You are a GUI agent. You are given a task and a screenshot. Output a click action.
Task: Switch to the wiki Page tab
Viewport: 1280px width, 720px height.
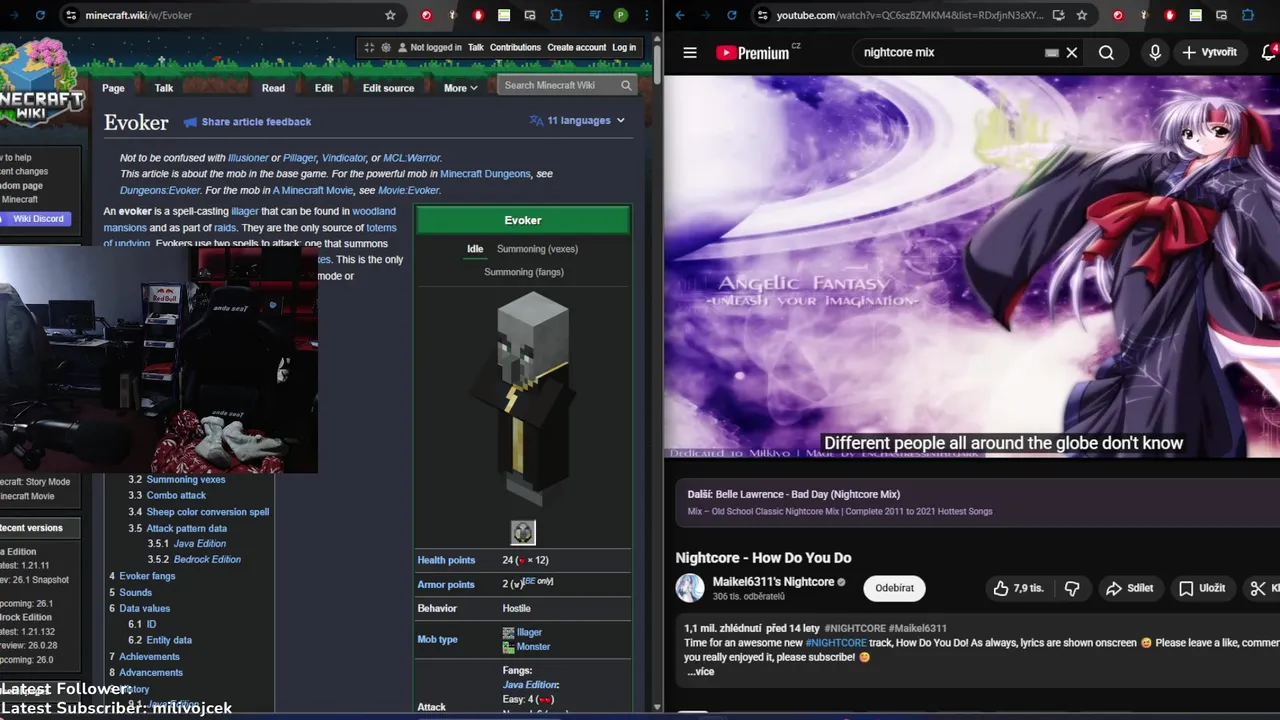tap(113, 88)
